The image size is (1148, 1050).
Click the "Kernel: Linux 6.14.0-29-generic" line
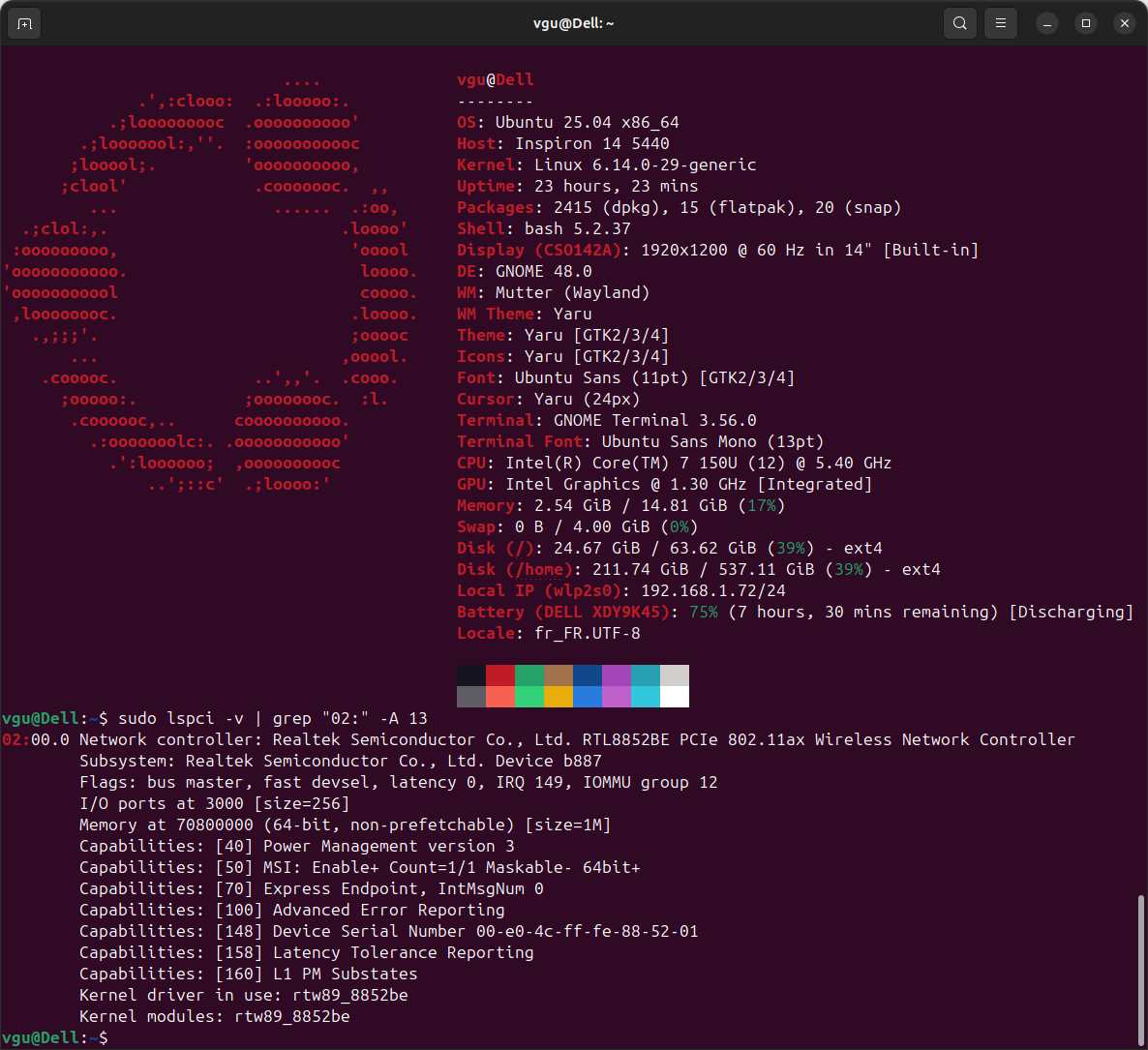pyautogui.click(x=607, y=165)
